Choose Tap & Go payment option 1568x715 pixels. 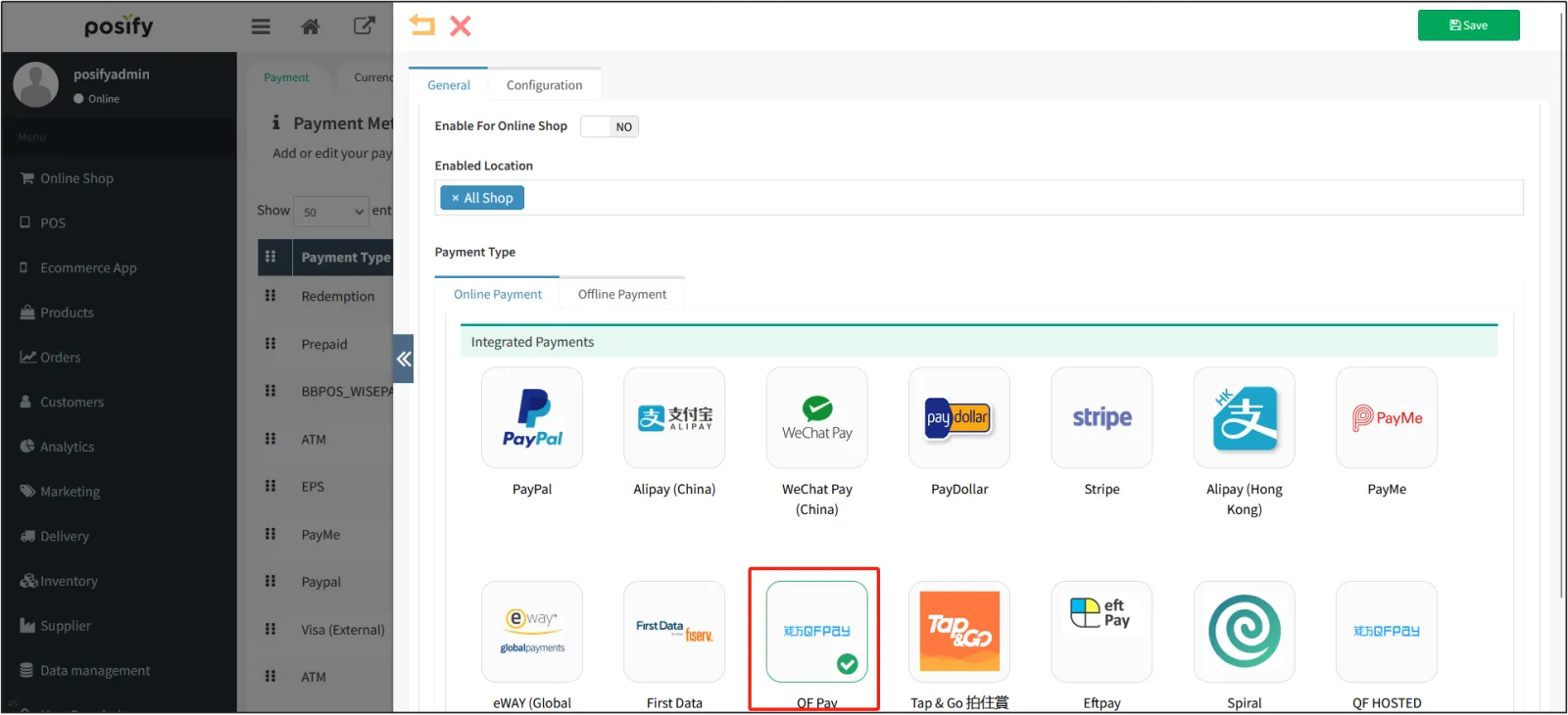point(959,632)
